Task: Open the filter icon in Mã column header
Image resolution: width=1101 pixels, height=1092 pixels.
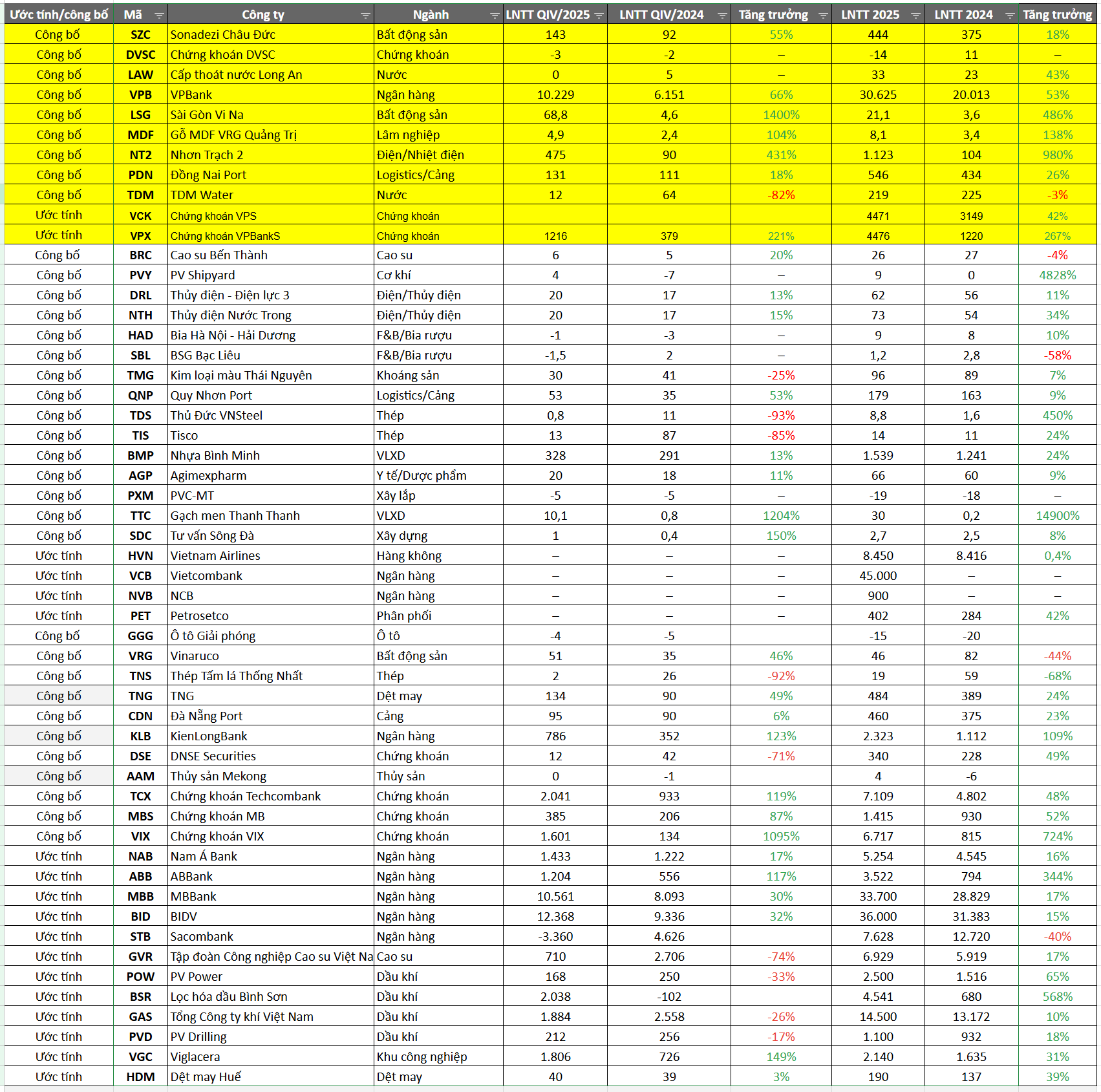Action: [159, 16]
